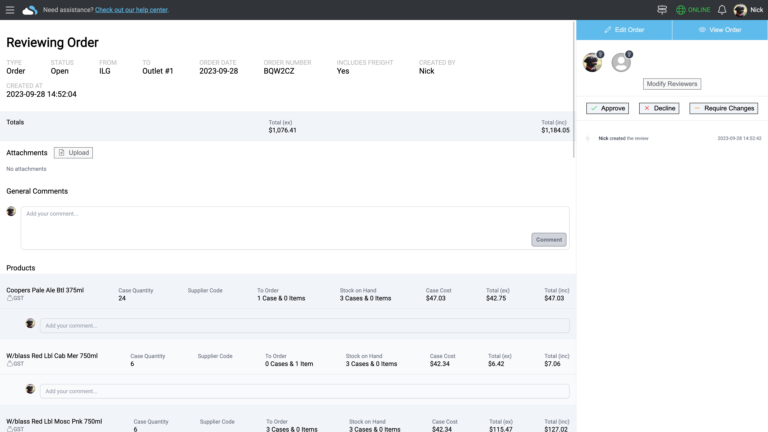The width and height of the screenshot is (768, 432).
Task: Switch to View Order
Action: (x=720, y=30)
